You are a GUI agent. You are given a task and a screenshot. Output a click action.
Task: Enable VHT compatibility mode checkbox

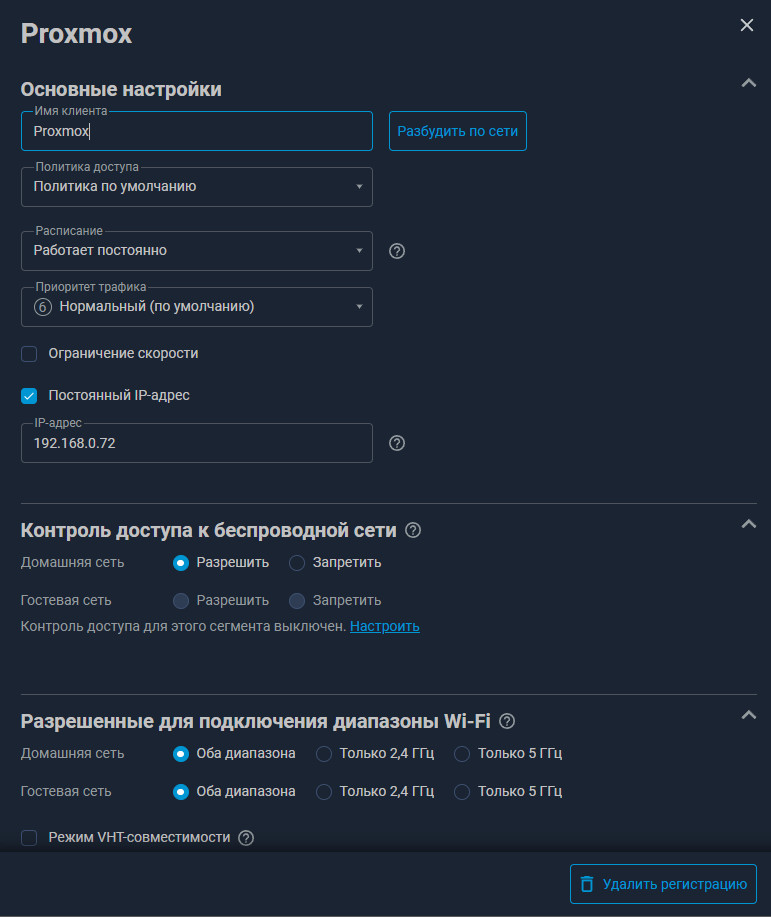29,838
